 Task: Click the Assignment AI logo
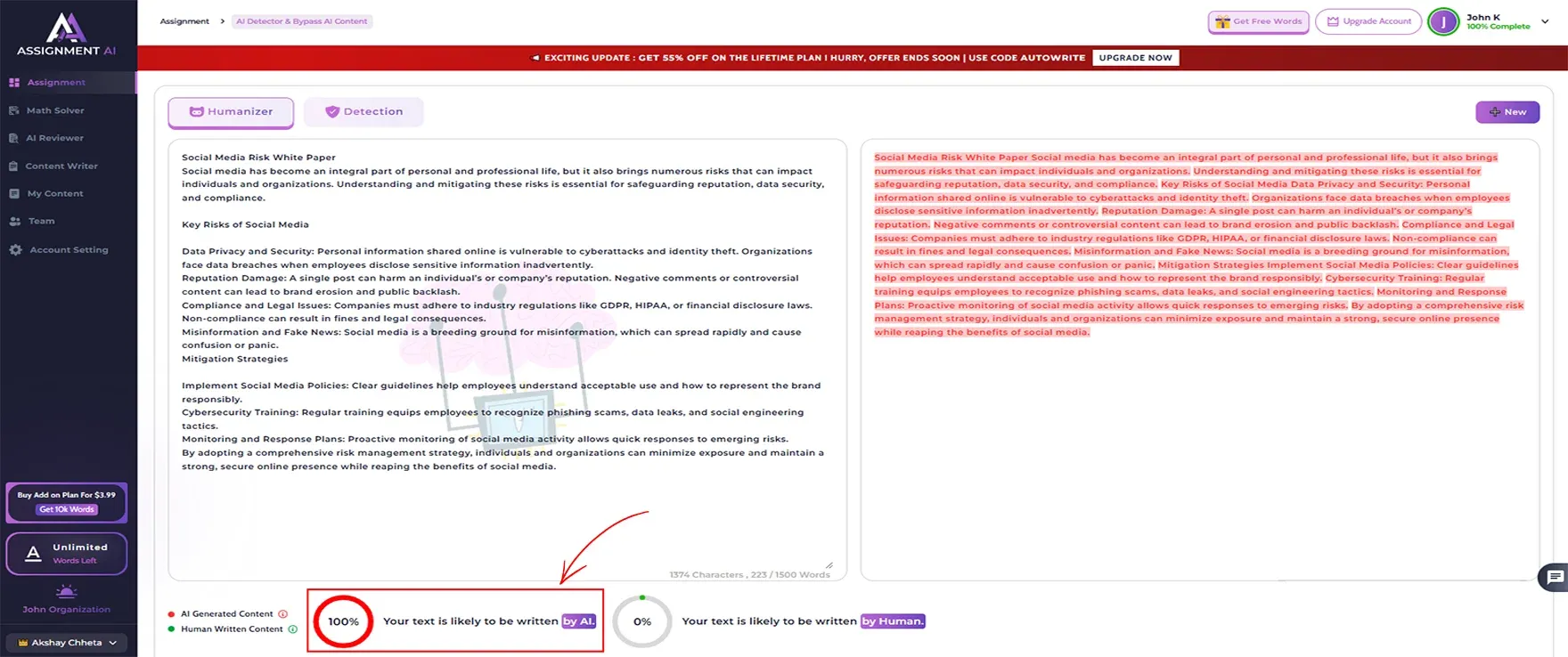pyautogui.click(x=67, y=35)
